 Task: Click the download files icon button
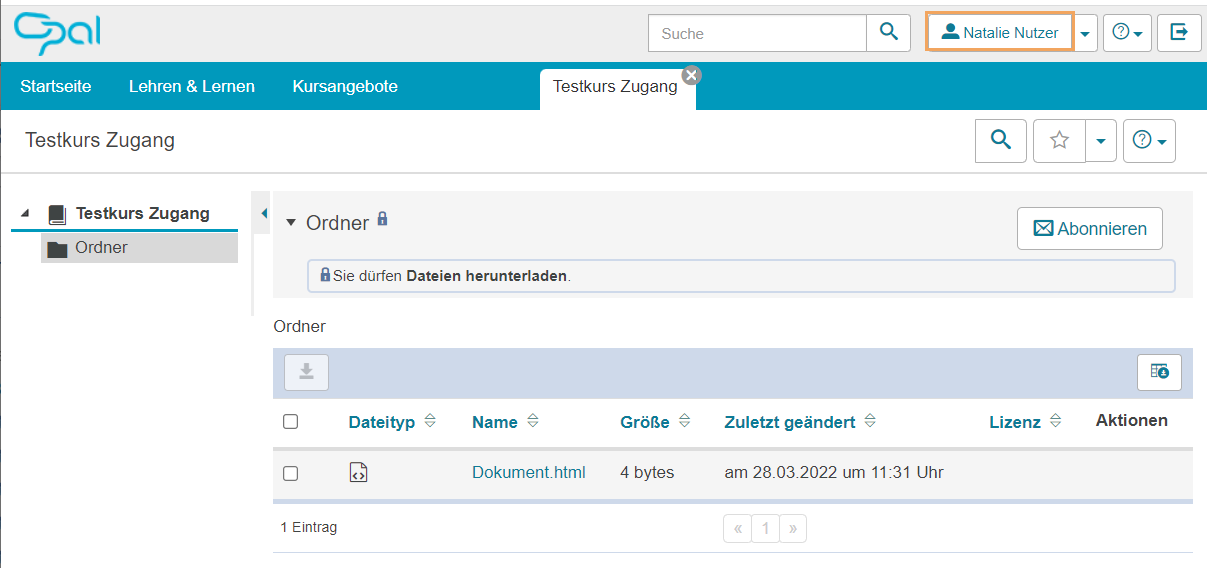306,372
